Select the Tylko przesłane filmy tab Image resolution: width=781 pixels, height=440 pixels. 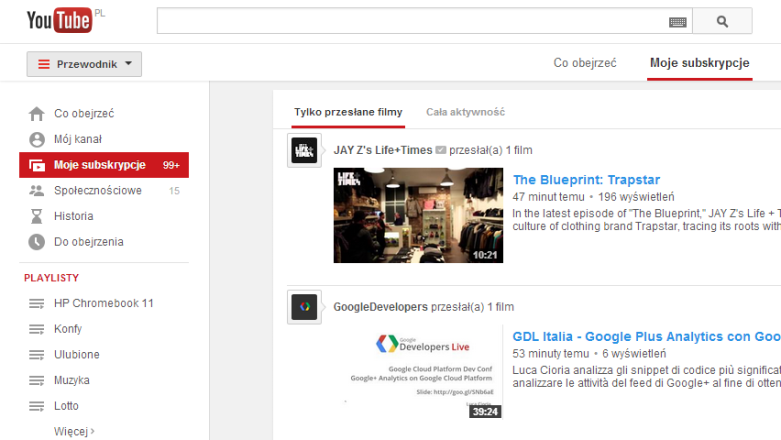[x=348, y=113]
